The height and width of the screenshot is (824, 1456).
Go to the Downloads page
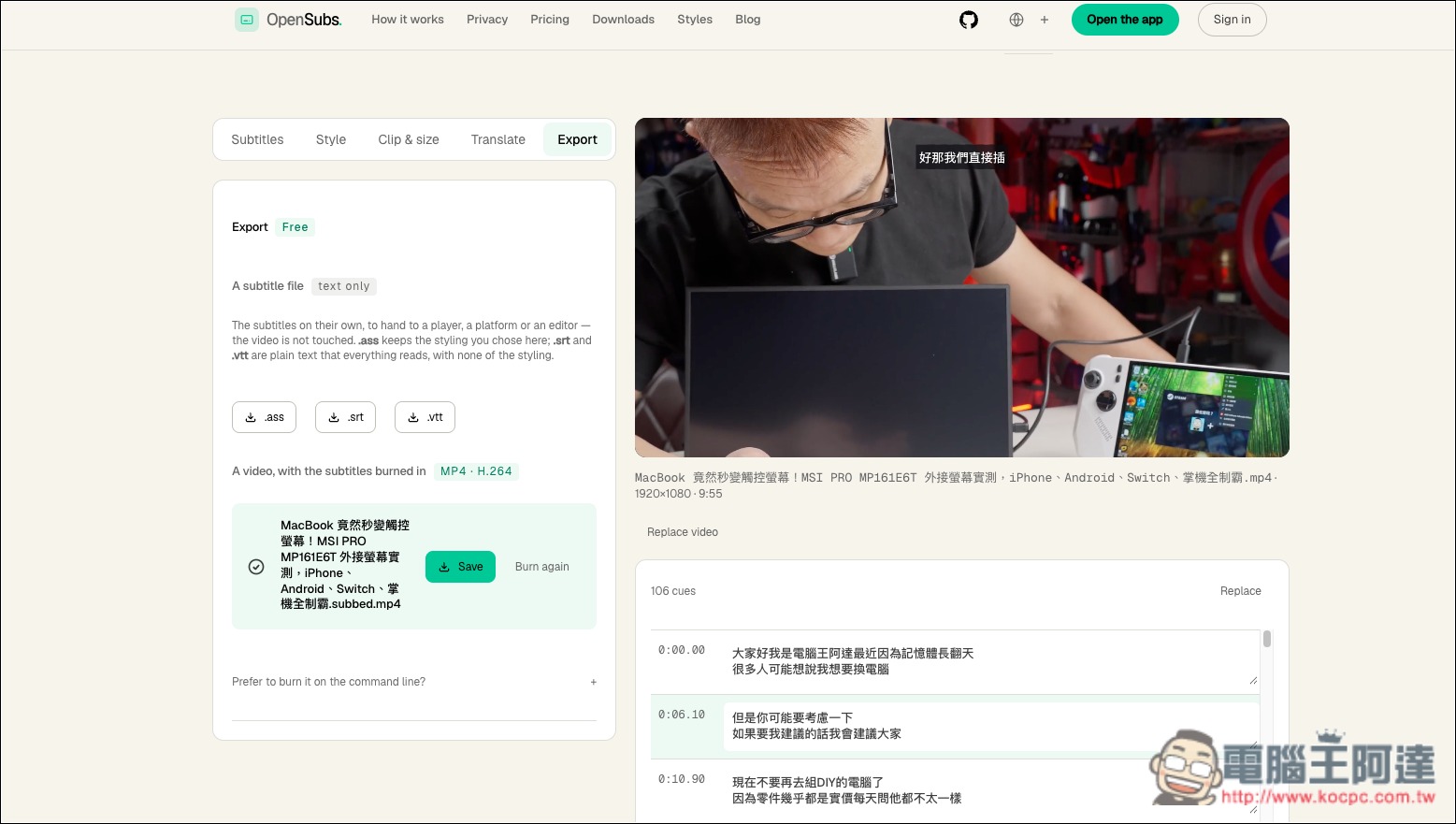pyautogui.click(x=624, y=20)
